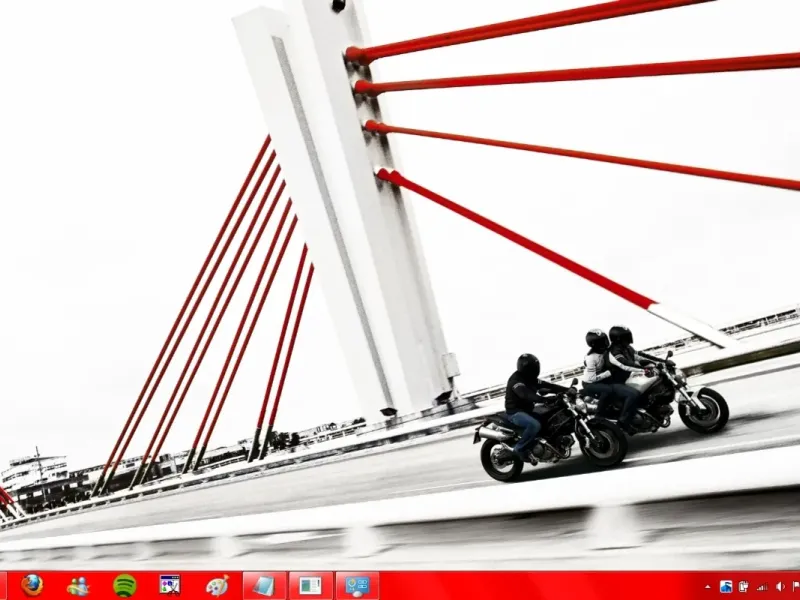Image resolution: width=800 pixels, height=600 pixels.
Task: Open Firefox from the taskbar
Action: [32, 585]
